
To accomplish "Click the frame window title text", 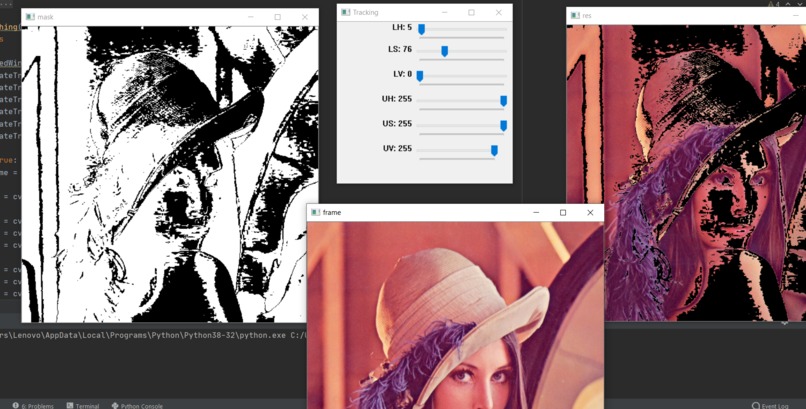I will (332, 212).
